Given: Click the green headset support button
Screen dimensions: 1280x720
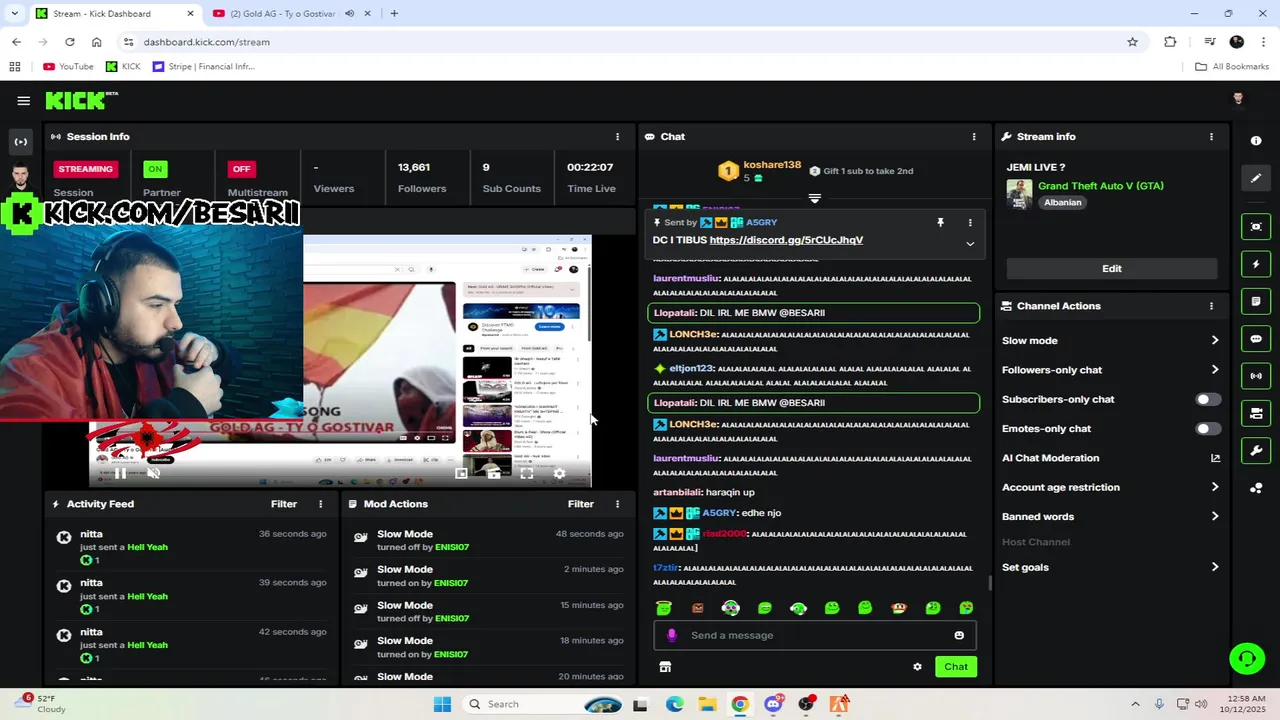Looking at the screenshot, I should [1247, 658].
